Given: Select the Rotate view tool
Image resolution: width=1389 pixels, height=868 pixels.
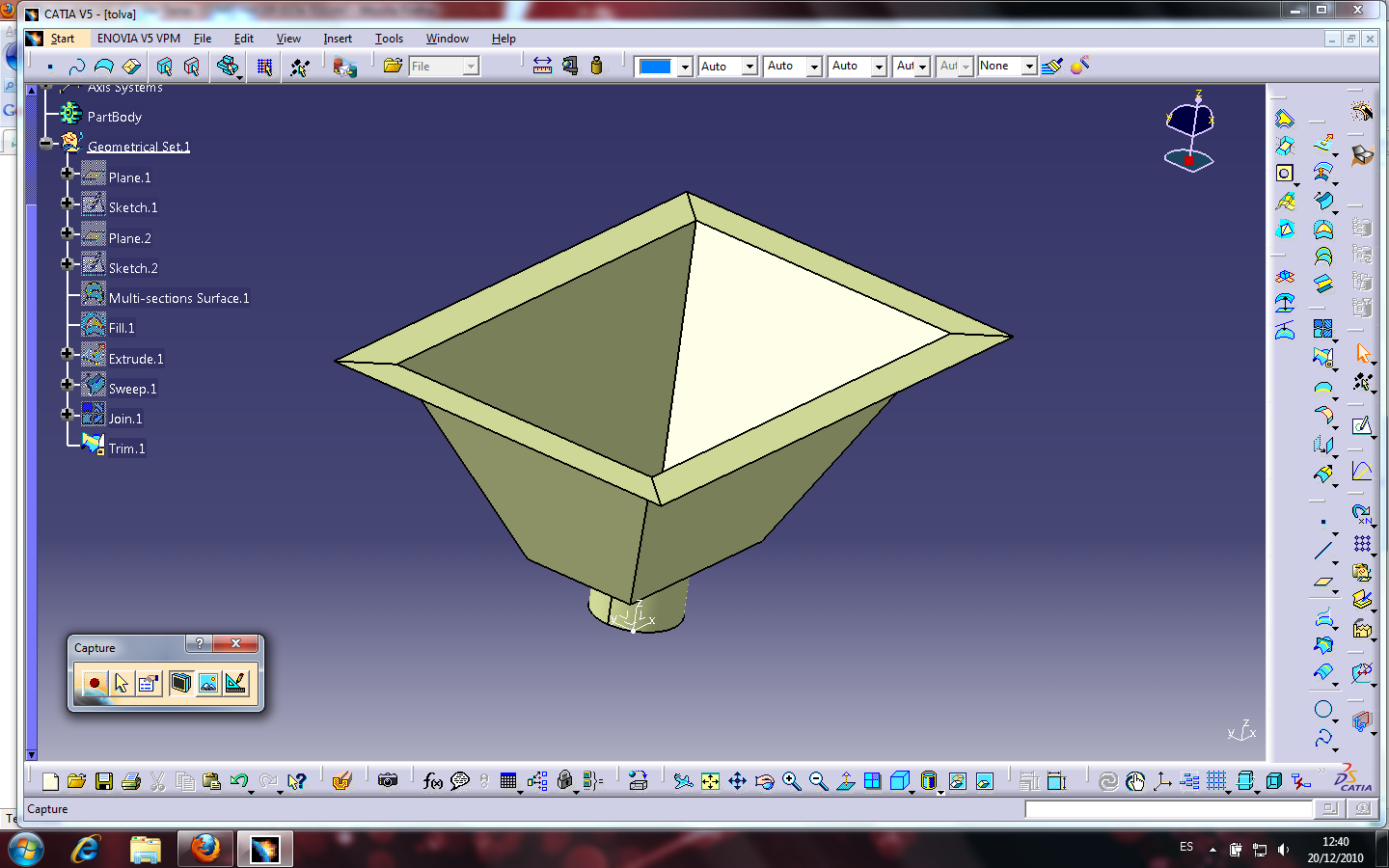Looking at the screenshot, I should click(764, 781).
